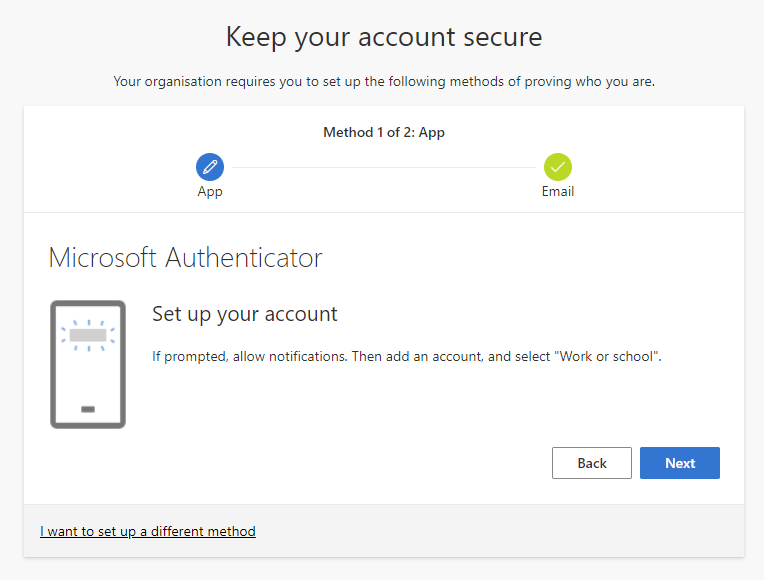The image size is (764, 580).
Task: Select the App step label
Action: 210,192
